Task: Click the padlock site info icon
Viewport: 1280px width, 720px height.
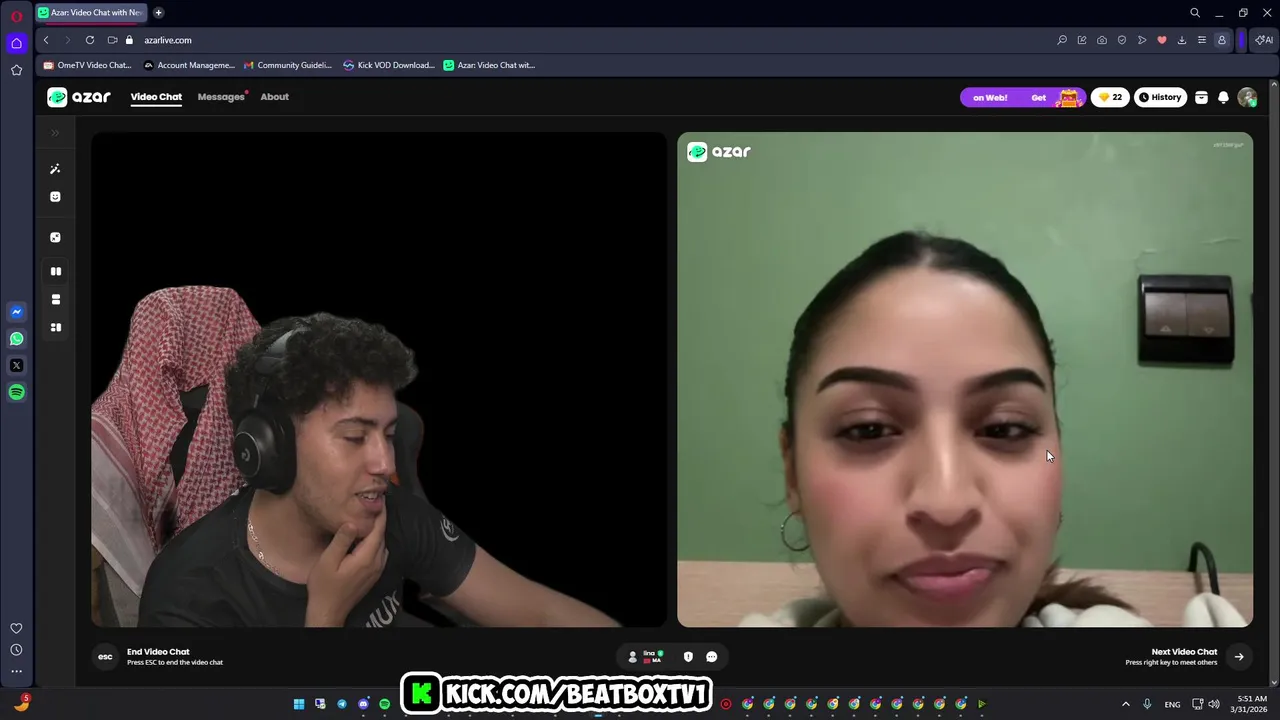Action: [128, 40]
